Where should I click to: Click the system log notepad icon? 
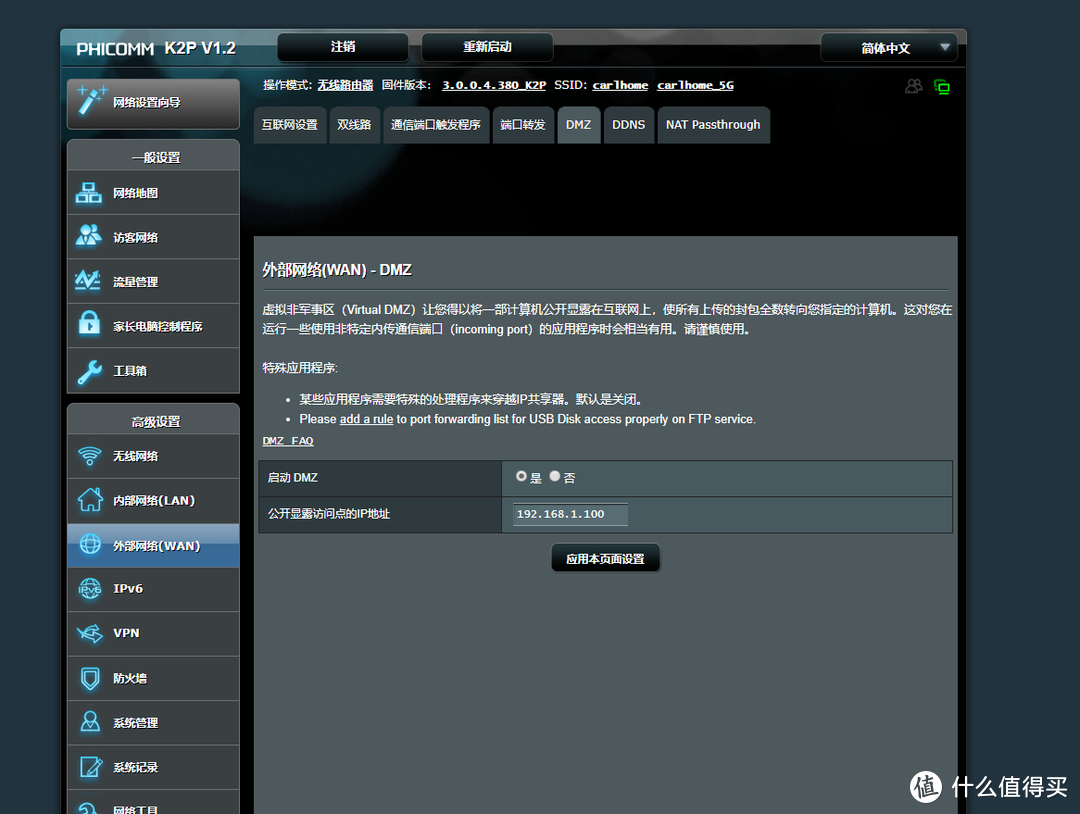tap(90, 766)
